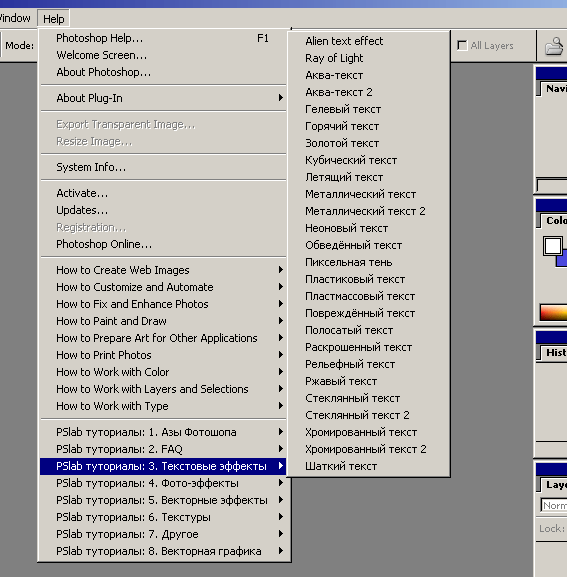Click the blue background color swatch

[x=561, y=258]
